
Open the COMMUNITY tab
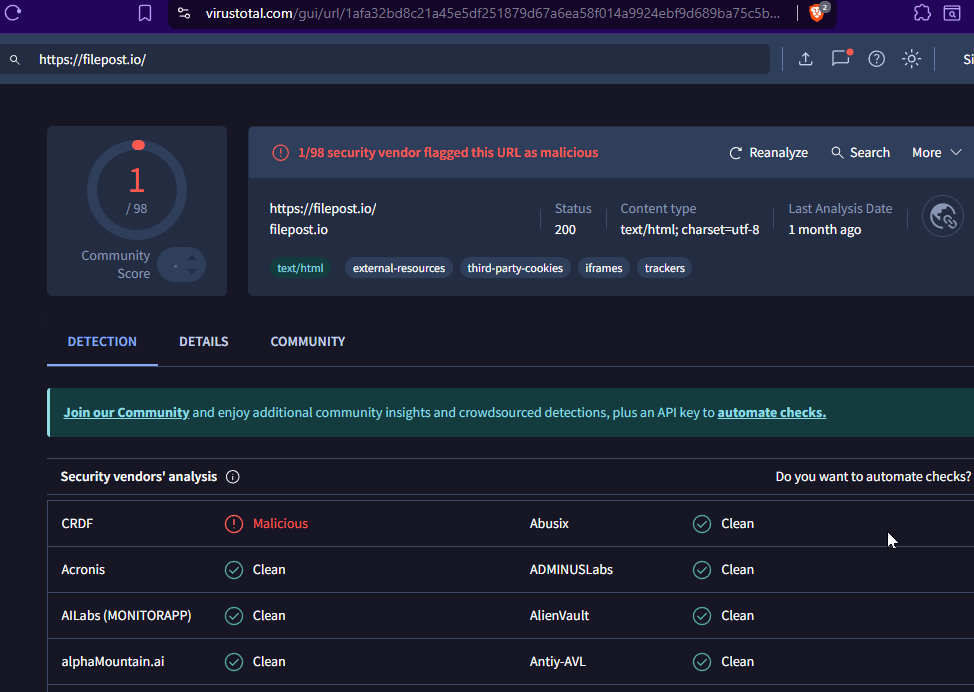307,342
